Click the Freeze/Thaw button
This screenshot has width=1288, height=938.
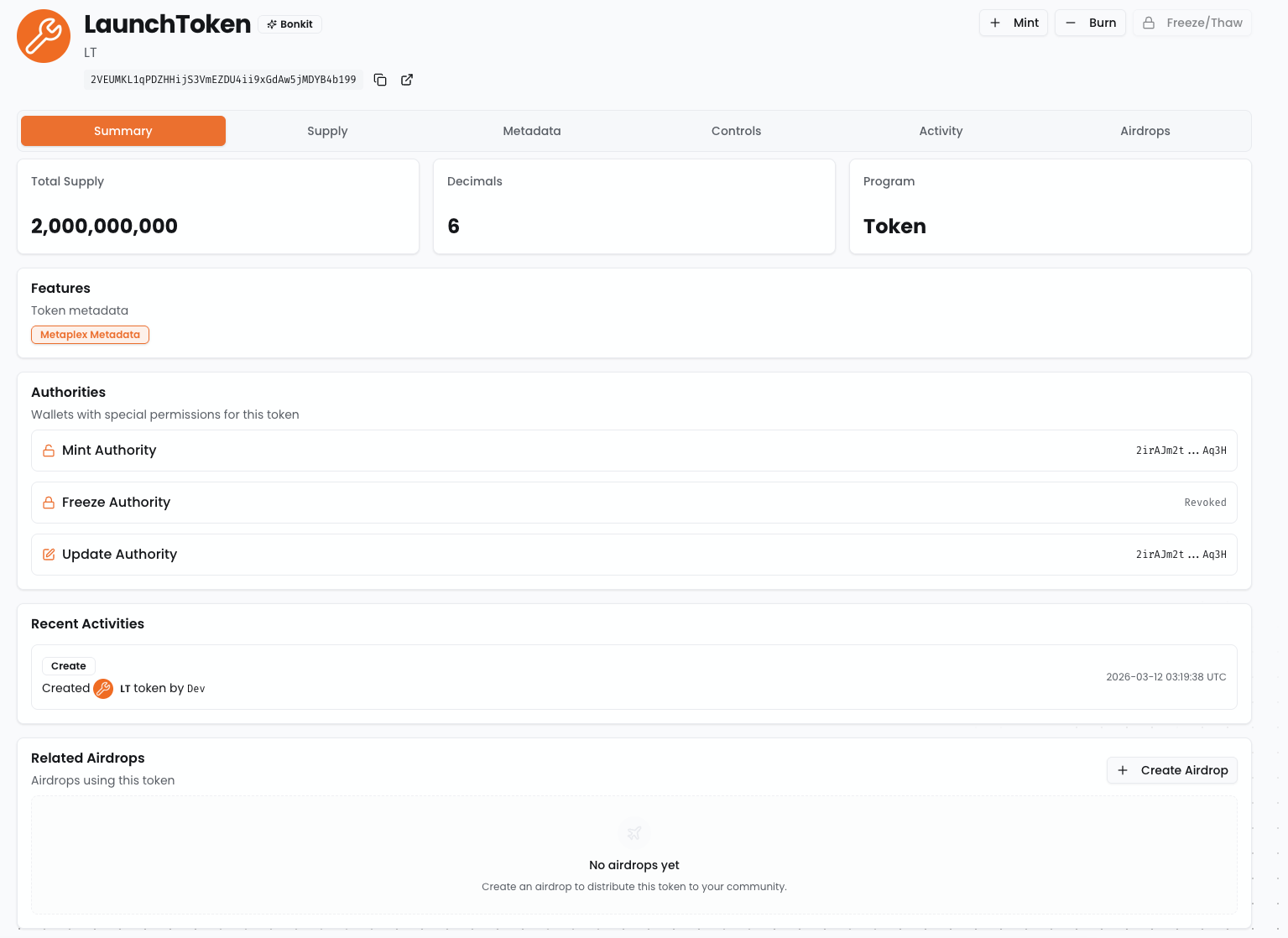[1192, 23]
